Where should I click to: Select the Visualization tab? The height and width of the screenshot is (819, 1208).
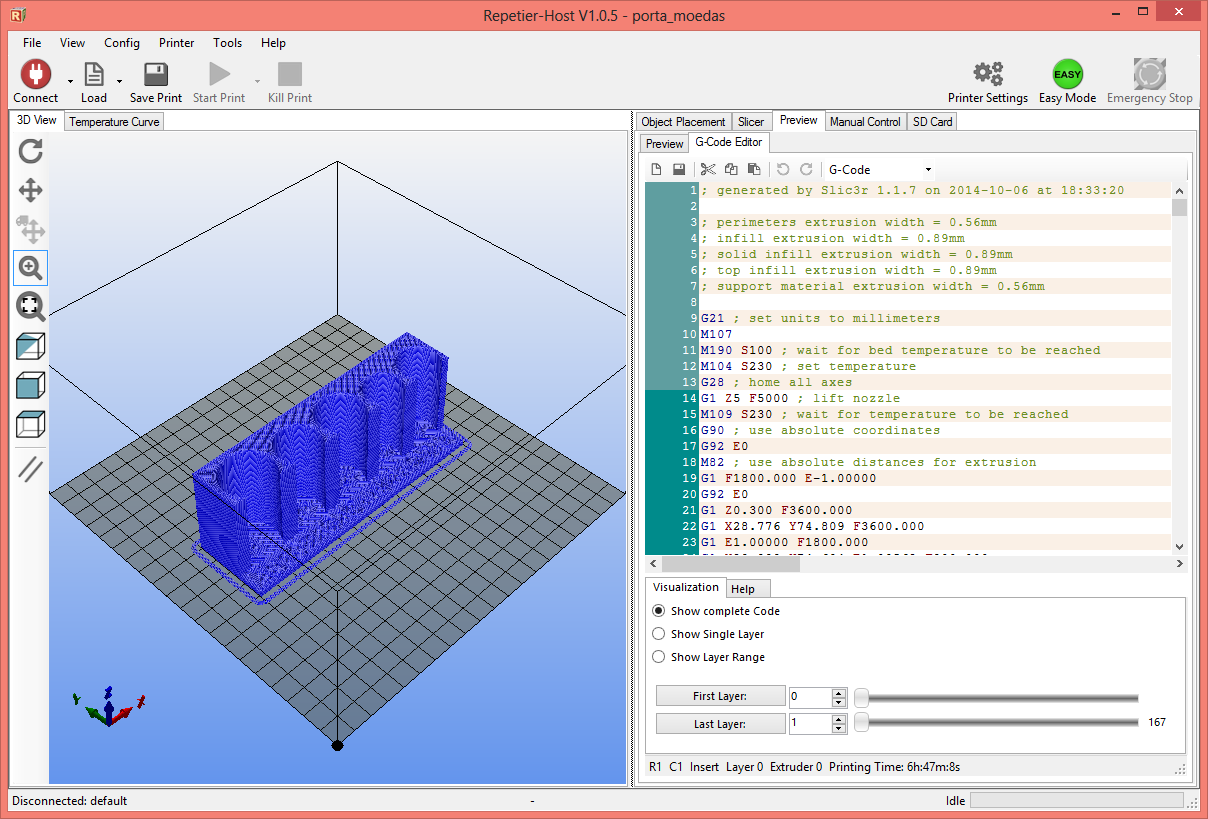coord(686,587)
